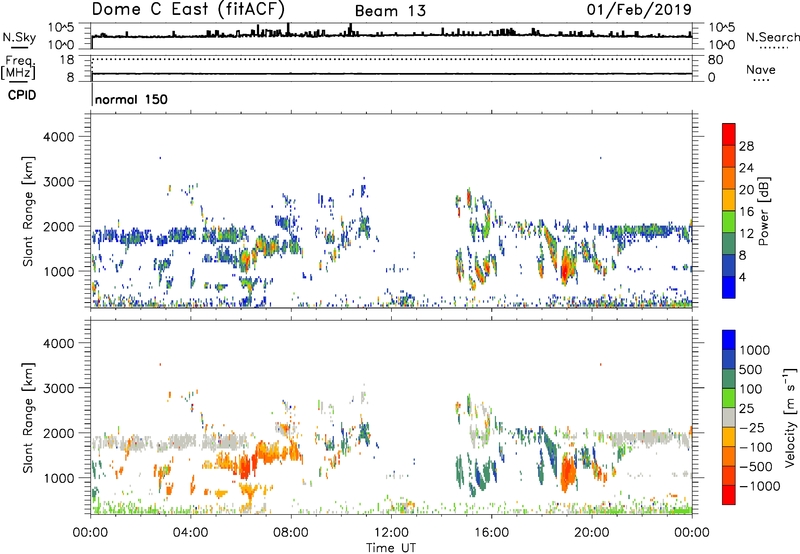Select the 'Power [dB]' colorbar title
Image resolution: width=800 pixels, height=554 pixels.
(x=763, y=211)
